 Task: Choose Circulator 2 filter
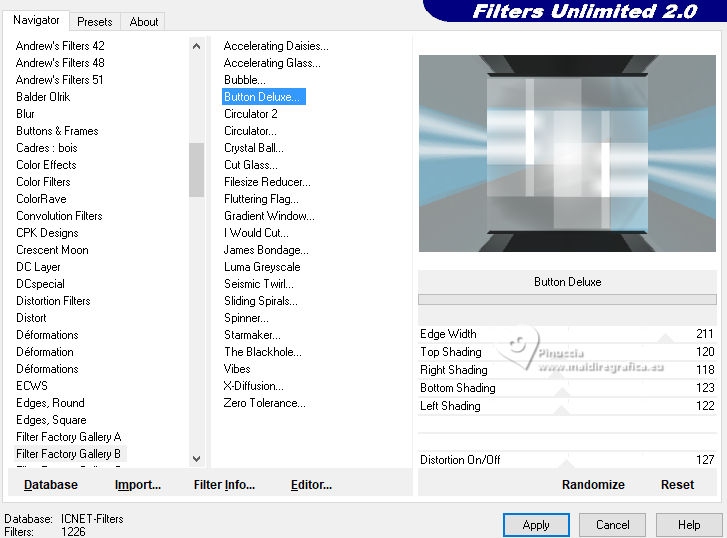[x=251, y=114]
